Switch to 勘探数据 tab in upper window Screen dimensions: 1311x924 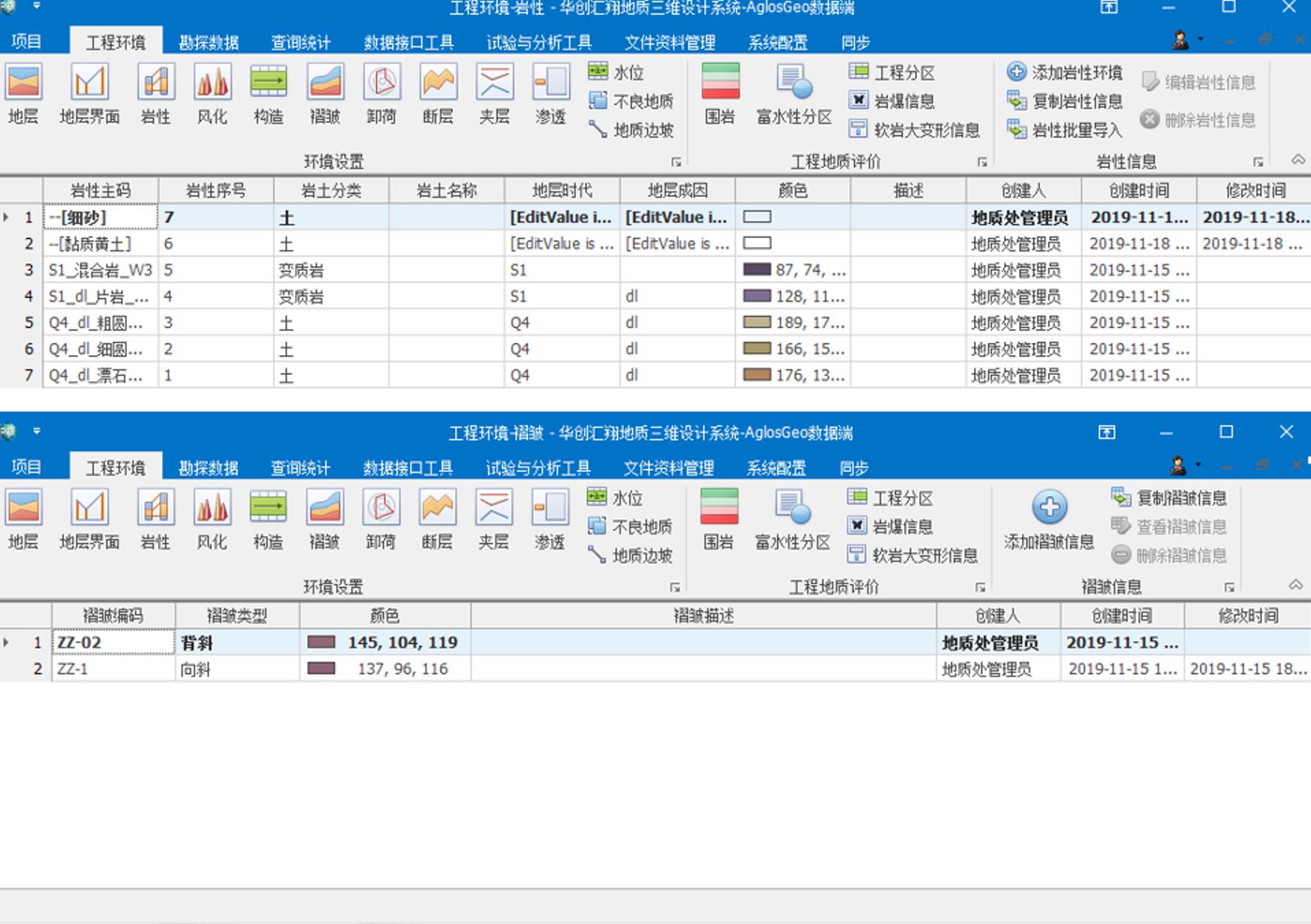tap(209, 43)
